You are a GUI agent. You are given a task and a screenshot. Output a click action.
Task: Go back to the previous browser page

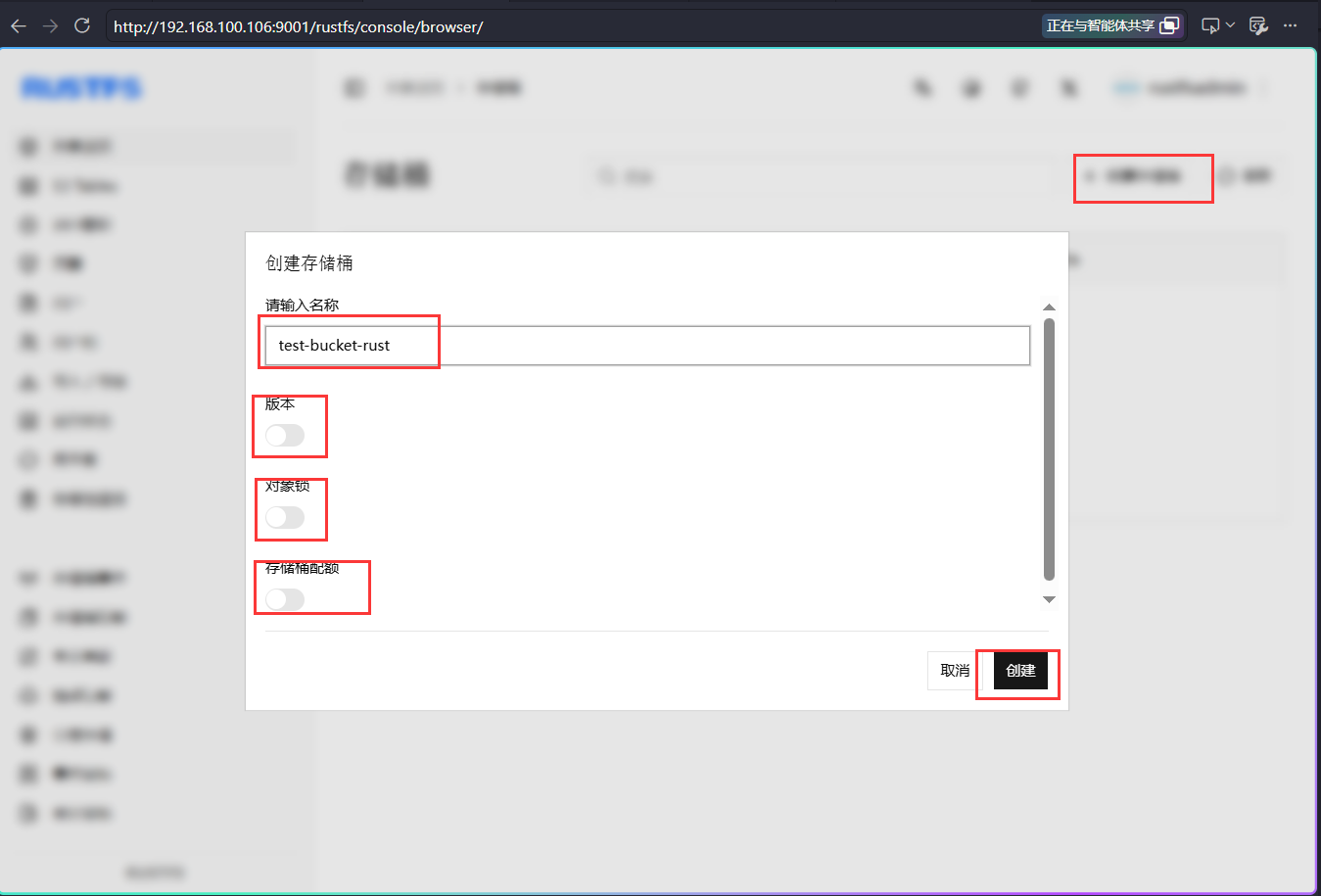coord(19,26)
